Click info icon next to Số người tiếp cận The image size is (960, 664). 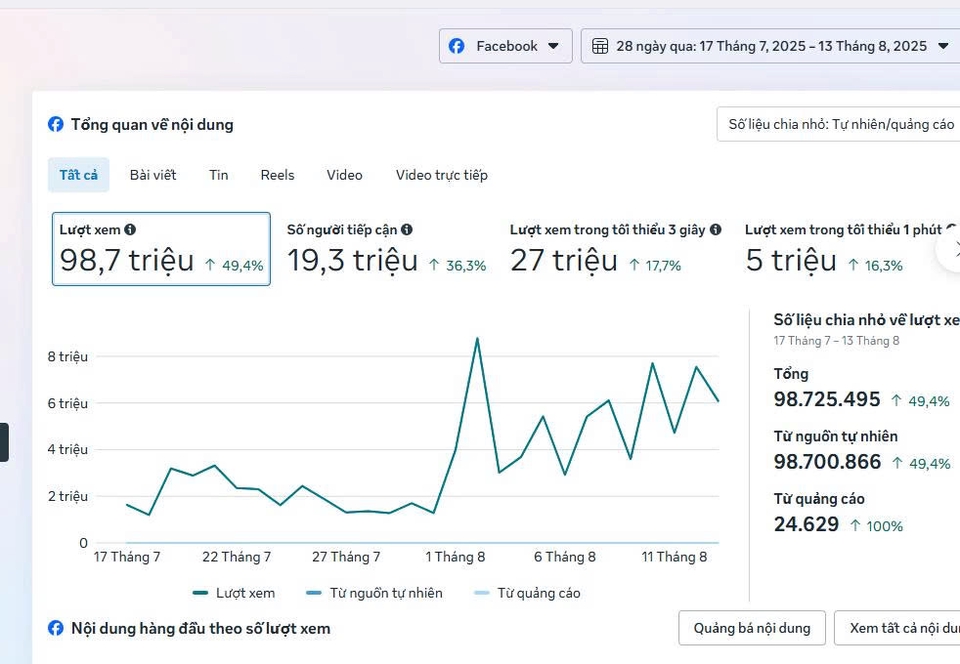[x=407, y=230]
